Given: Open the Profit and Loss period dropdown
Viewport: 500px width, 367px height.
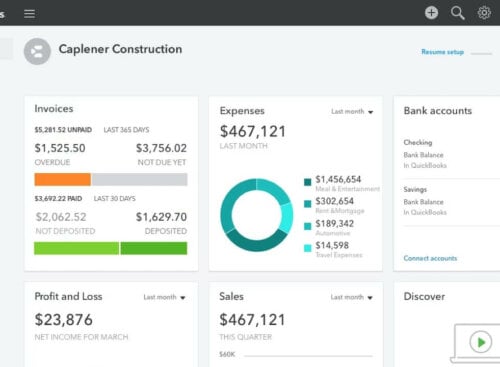Looking at the screenshot, I should (164, 297).
